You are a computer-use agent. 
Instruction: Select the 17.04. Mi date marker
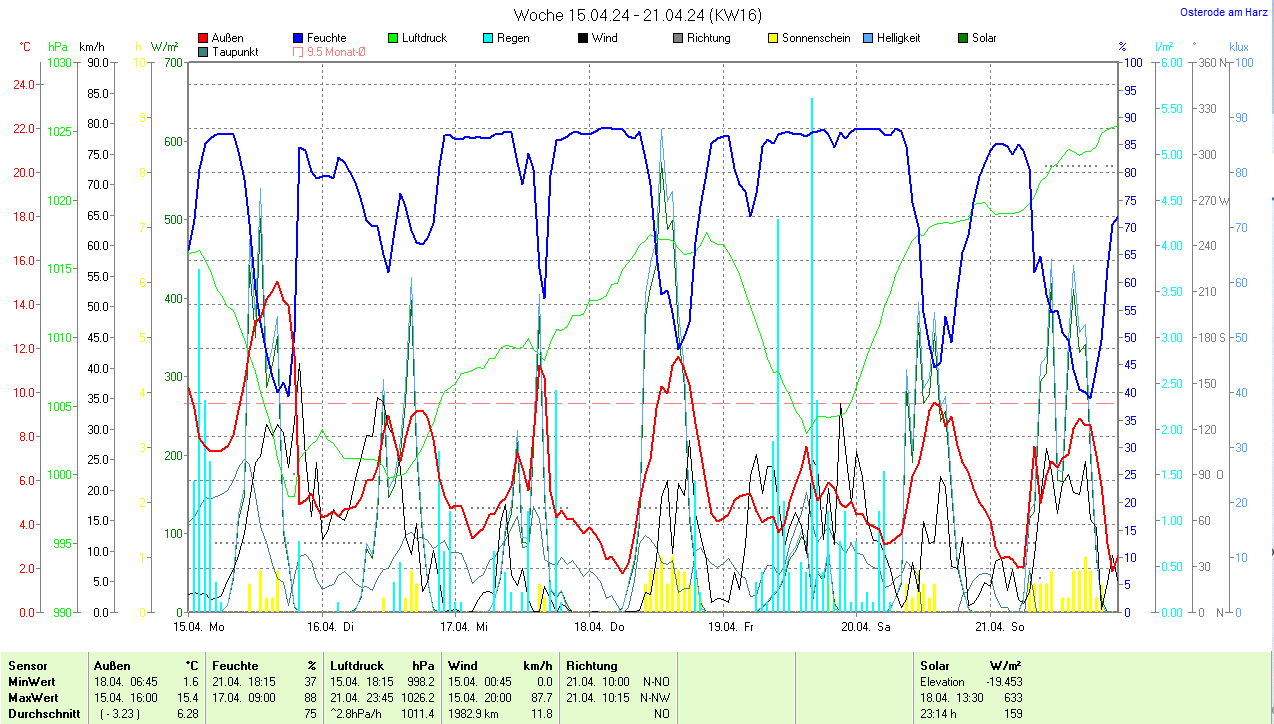click(464, 627)
